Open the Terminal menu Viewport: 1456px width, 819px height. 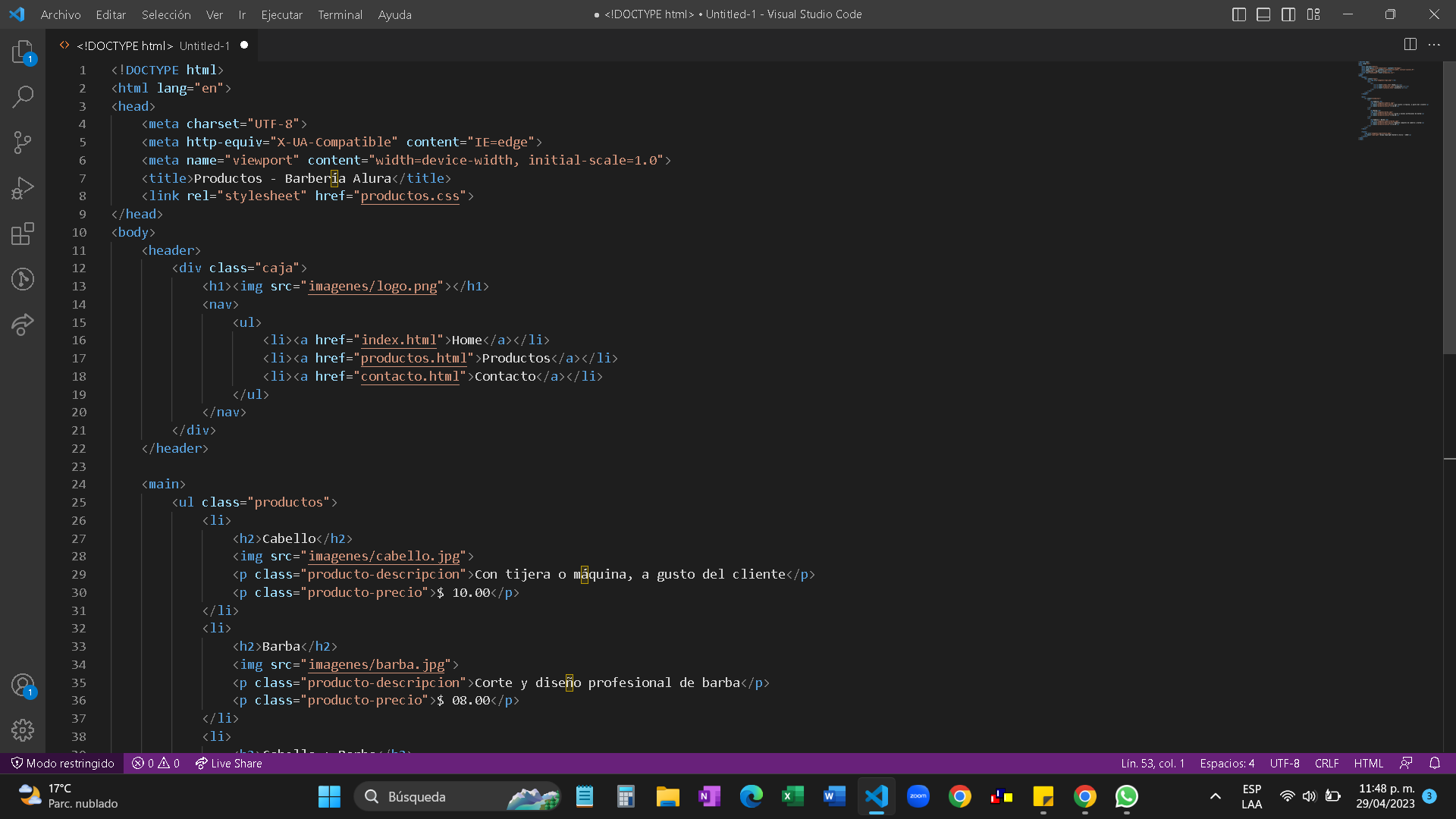coord(340,14)
